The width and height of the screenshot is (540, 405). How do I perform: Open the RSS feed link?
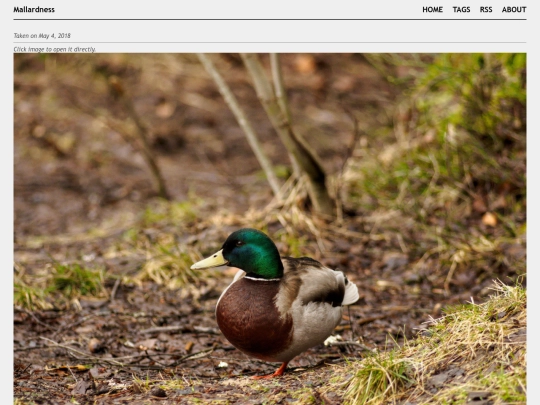point(486,10)
